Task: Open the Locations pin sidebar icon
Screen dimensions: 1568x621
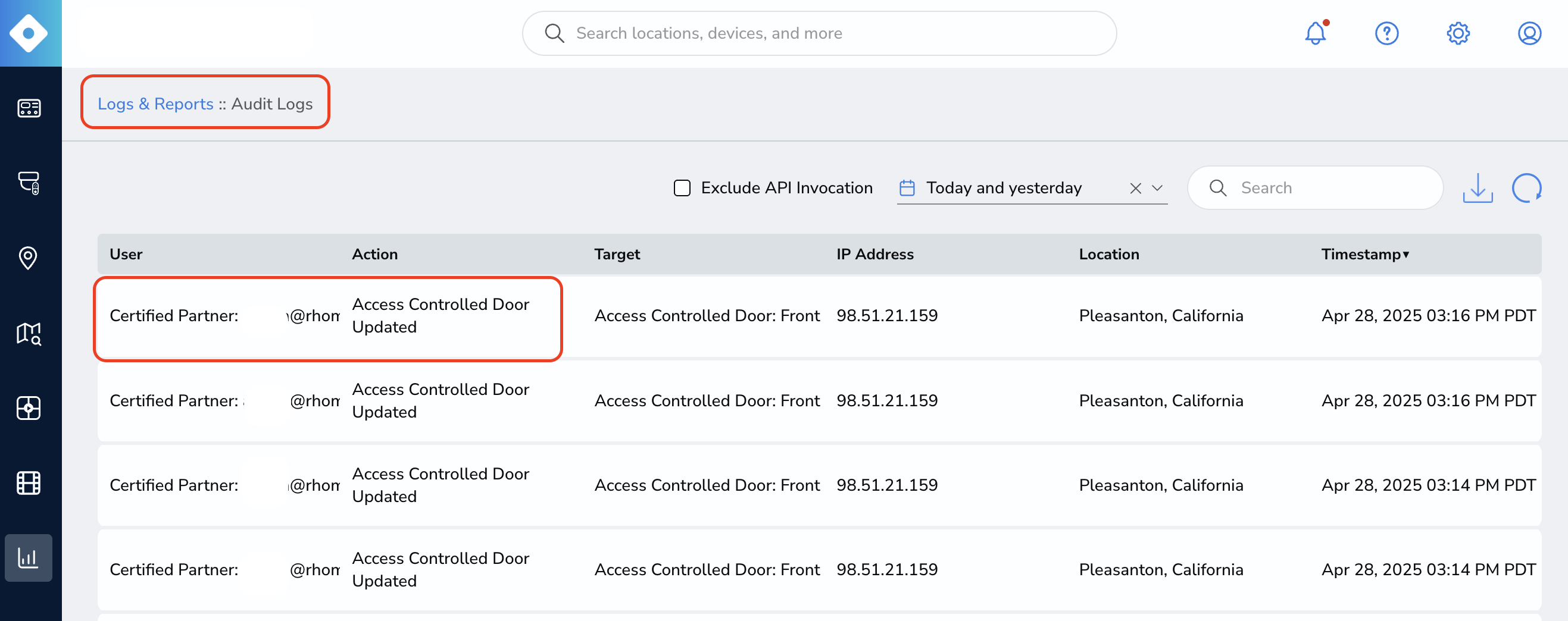Action: click(28, 258)
